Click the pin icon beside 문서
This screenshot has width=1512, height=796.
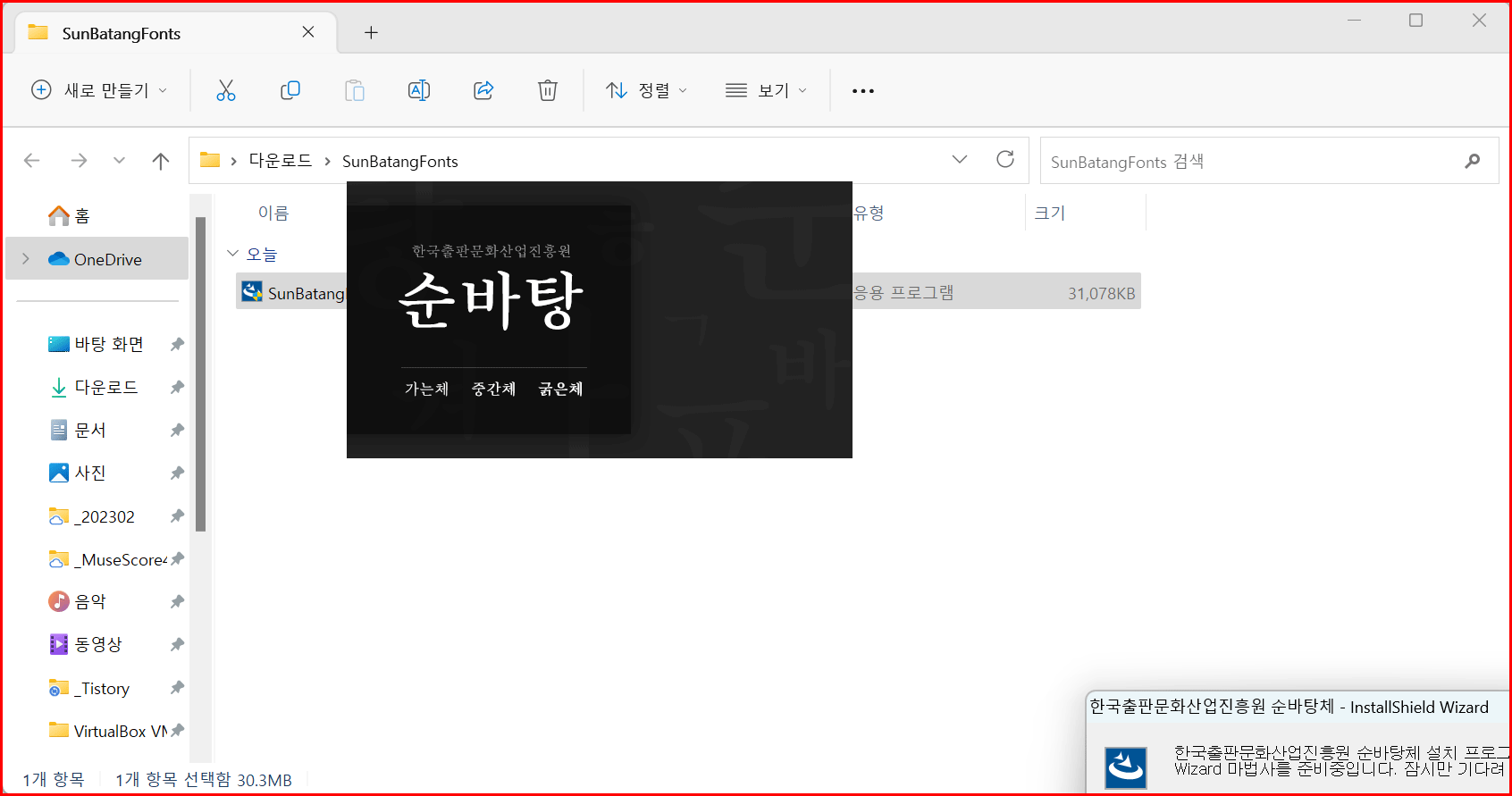point(177,430)
